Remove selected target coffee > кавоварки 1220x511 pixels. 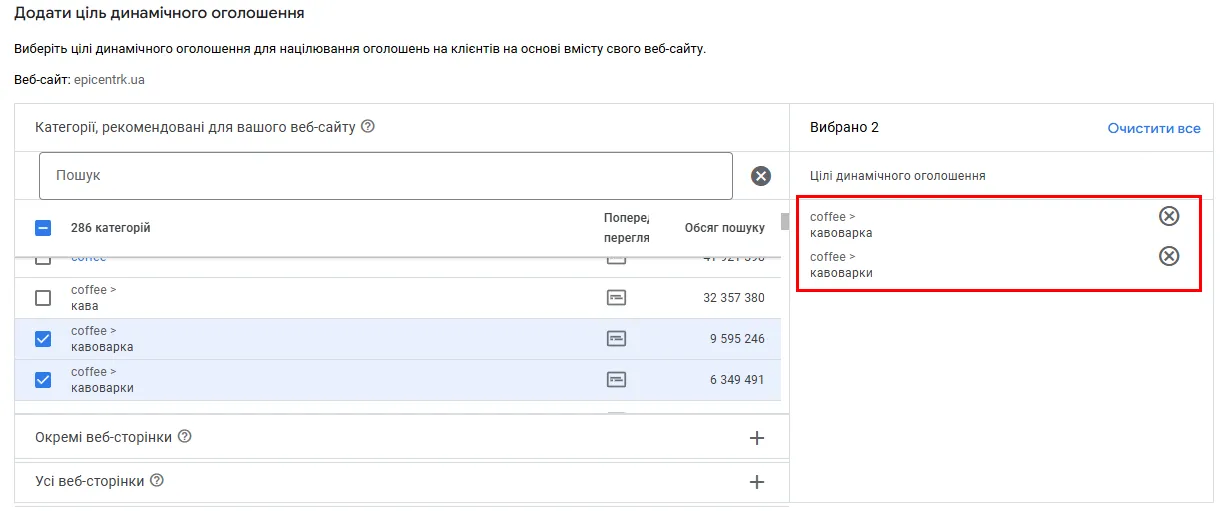(x=1168, y=256)
